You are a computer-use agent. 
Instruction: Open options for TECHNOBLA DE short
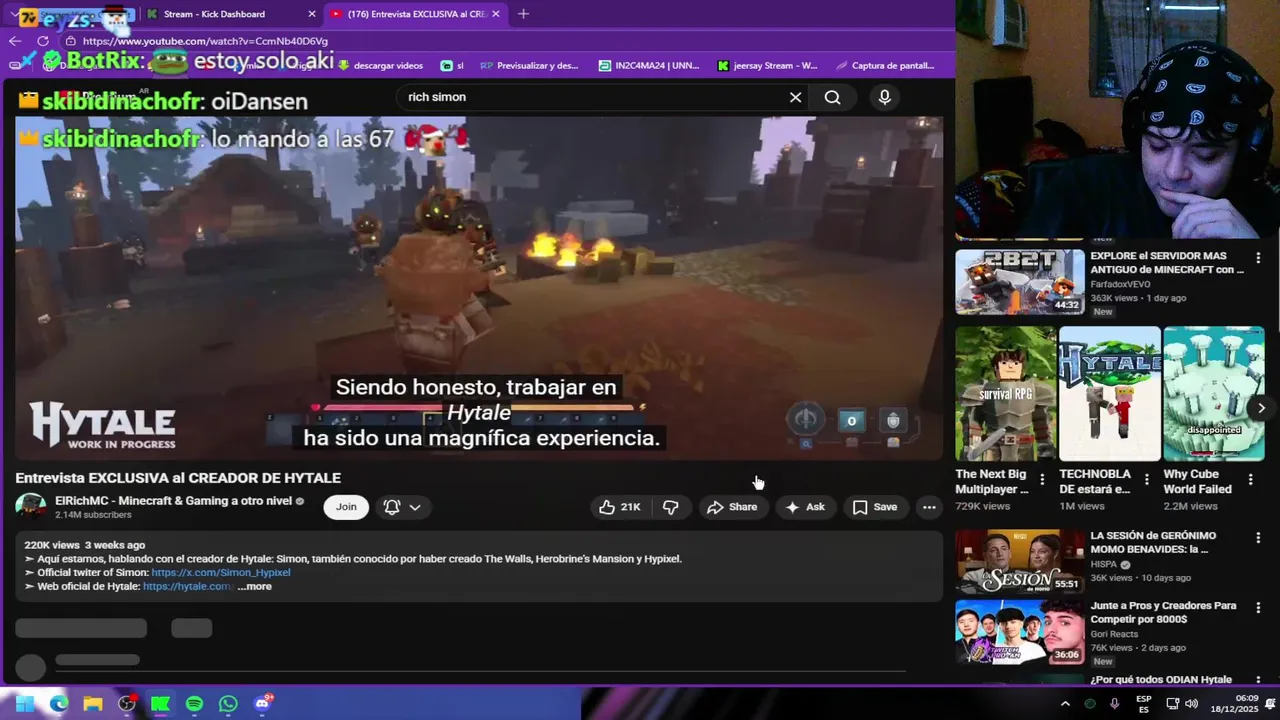coord(1146,480)
